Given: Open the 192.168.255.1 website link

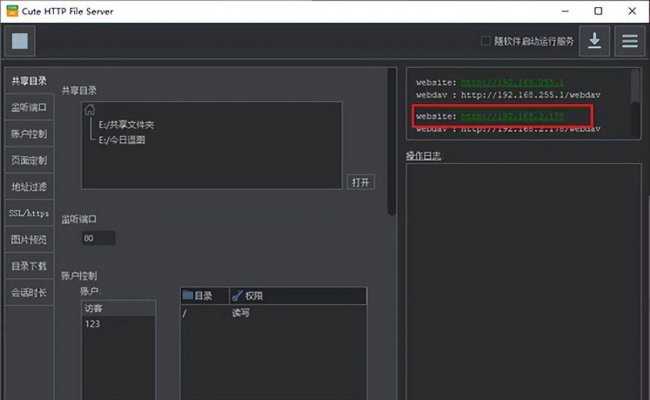Looking at the screenshot, I should click(x=512, y=82).
